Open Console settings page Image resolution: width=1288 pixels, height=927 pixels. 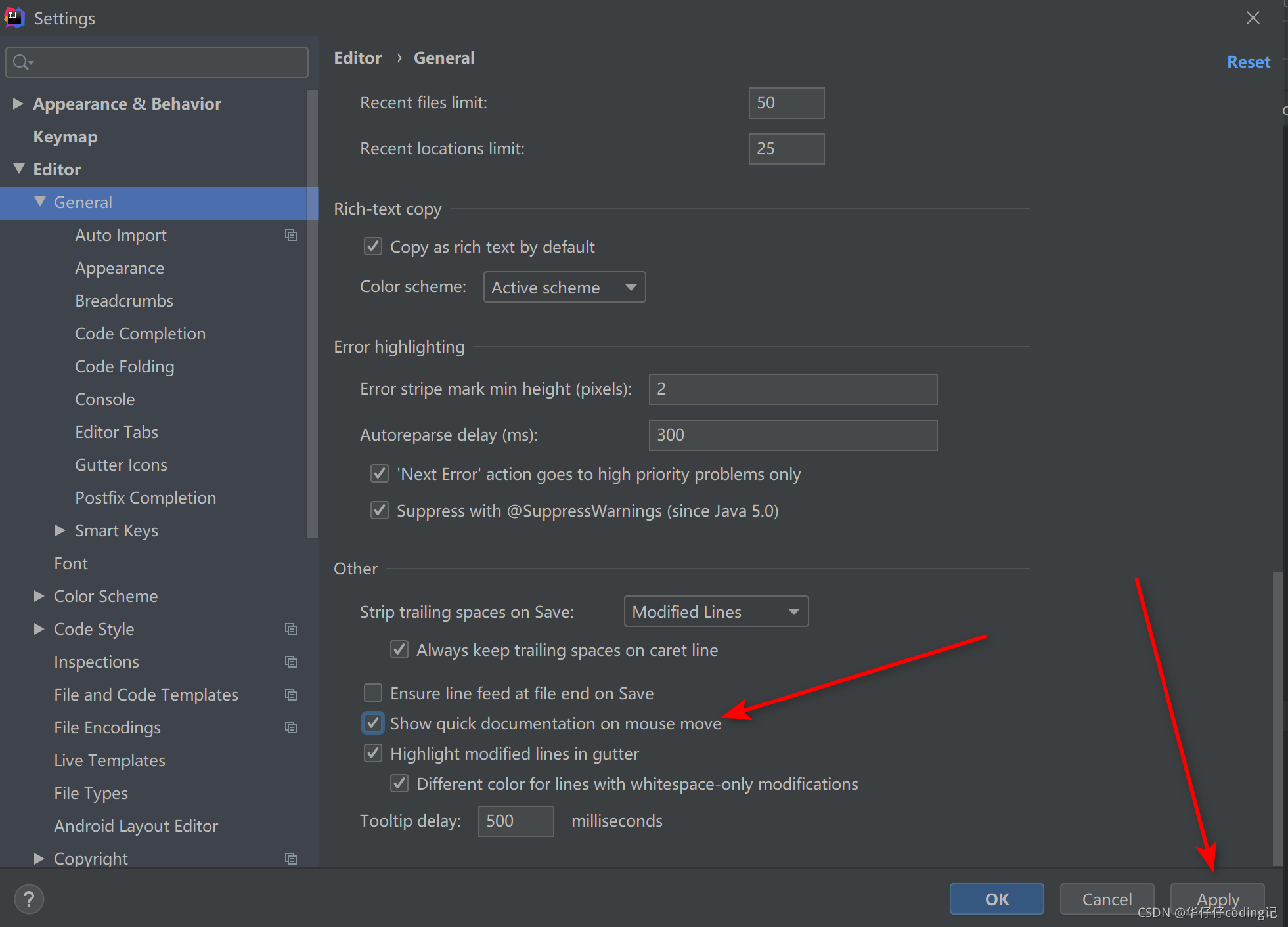tap(105, 399)
